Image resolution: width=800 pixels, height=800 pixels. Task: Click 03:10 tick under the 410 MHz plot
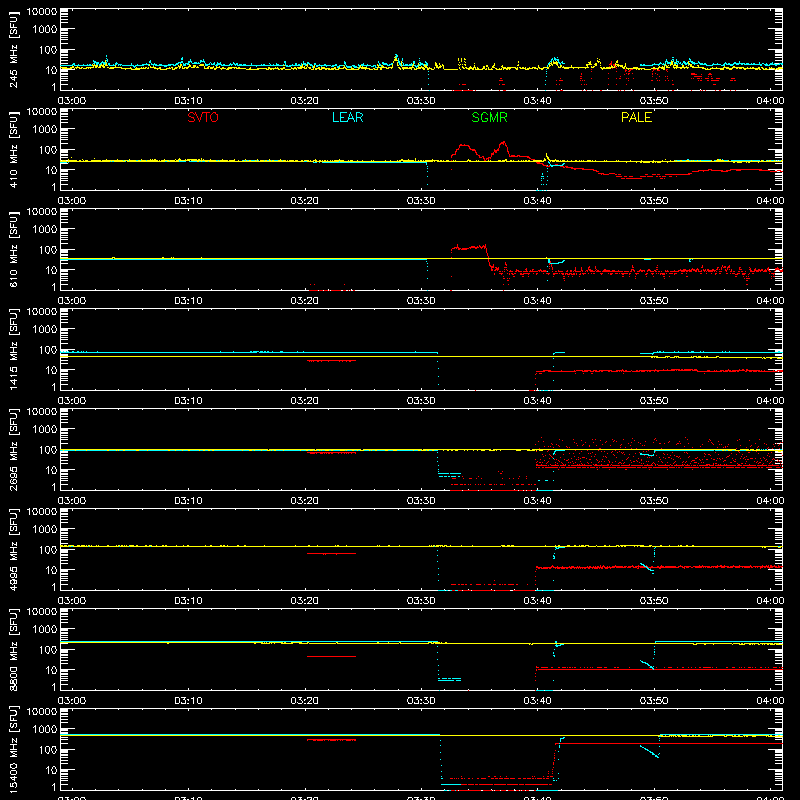coord(188,201)
